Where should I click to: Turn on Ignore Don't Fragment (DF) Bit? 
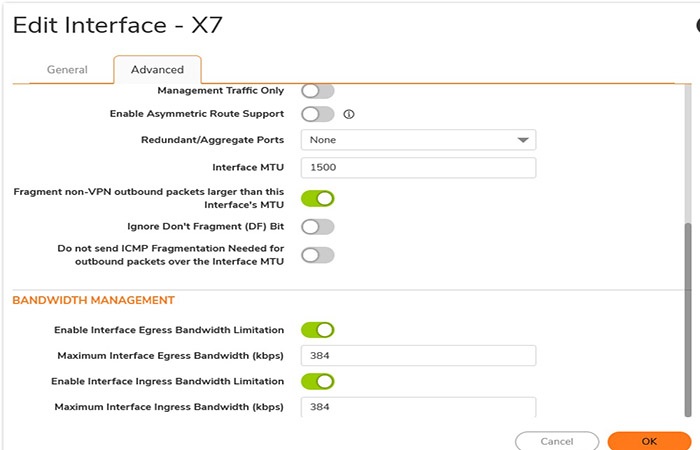[x=317, y=227]
